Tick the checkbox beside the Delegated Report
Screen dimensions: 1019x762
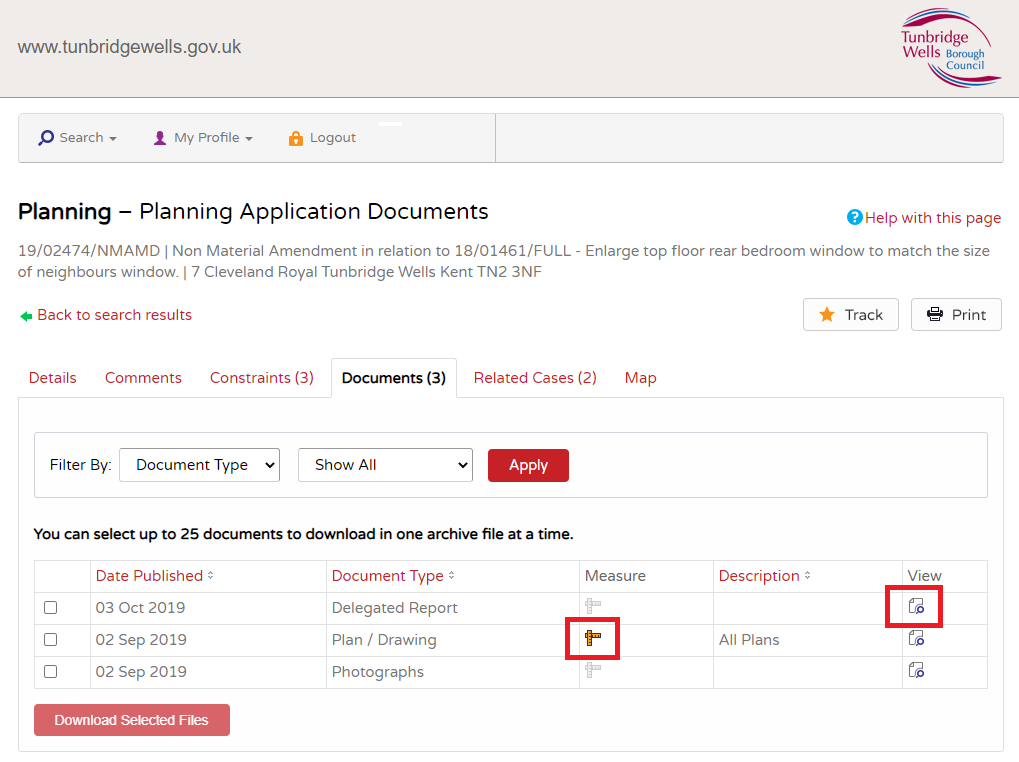[x=50, y=607]
